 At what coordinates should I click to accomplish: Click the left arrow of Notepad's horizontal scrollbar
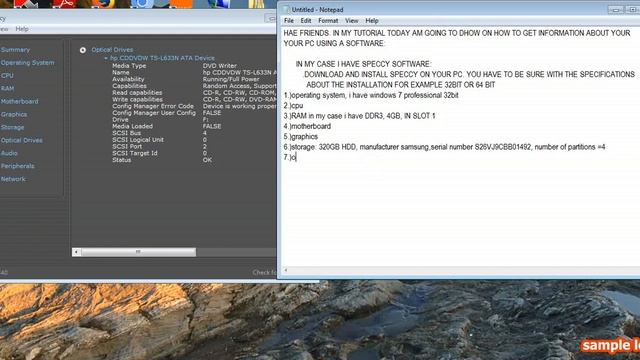click(x=286, y=270)
